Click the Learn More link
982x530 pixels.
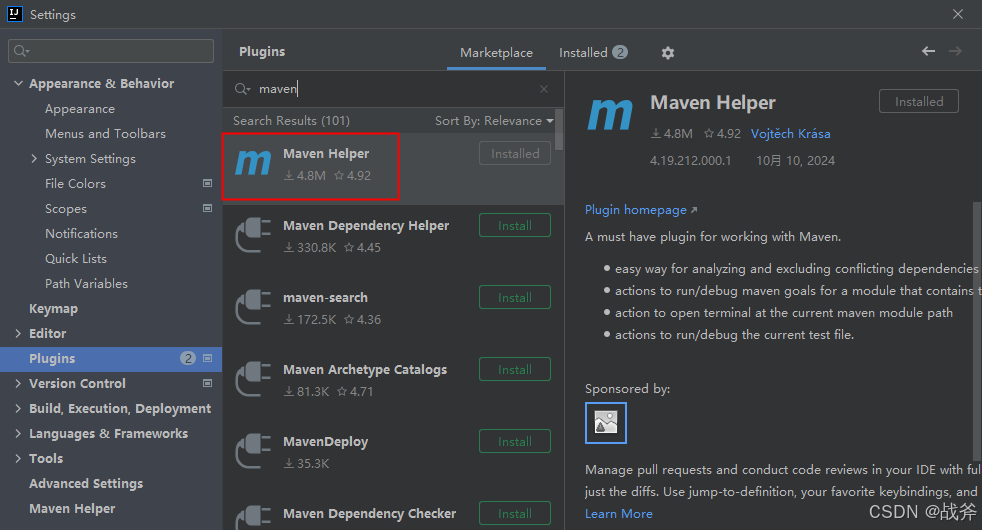pos(619,514)
